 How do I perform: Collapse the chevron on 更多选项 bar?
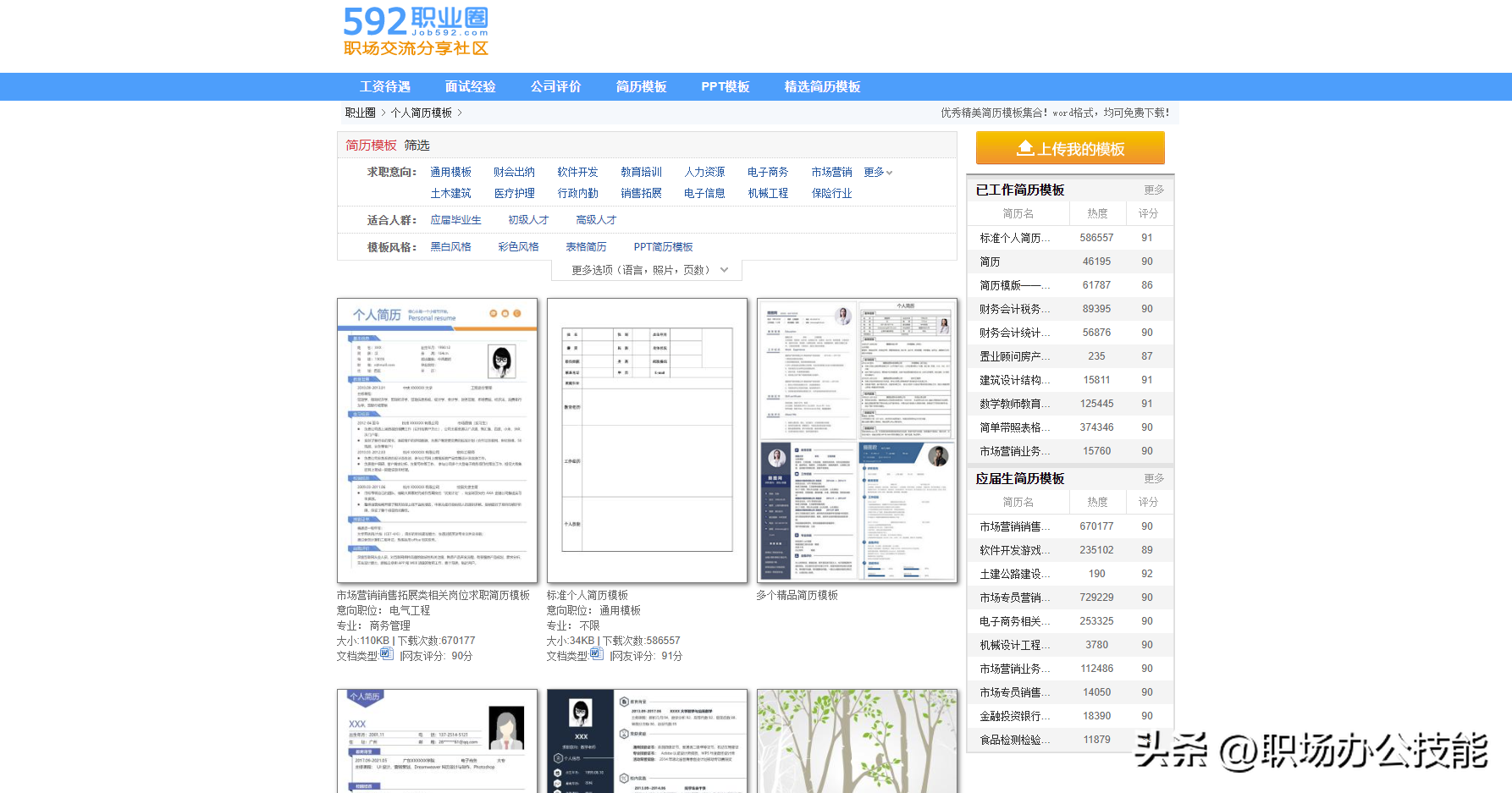tap(724, 269)
